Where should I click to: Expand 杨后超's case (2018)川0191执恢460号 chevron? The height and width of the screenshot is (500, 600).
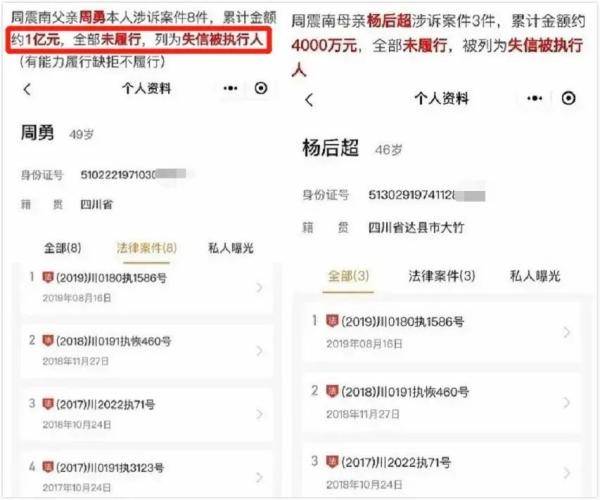point(567,402)
